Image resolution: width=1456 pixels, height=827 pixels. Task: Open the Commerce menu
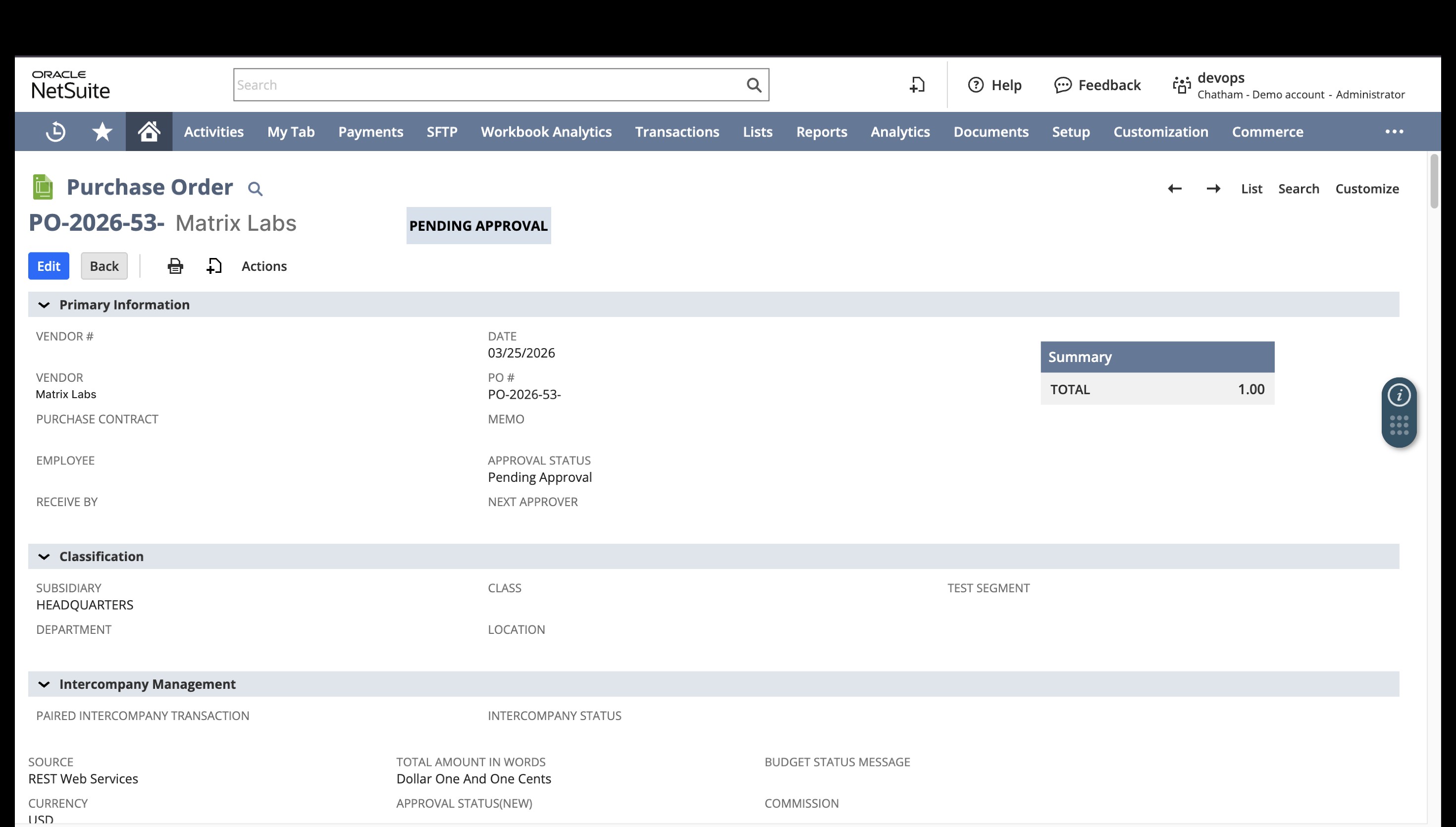pyautogui.click(x=1267, y=132)
